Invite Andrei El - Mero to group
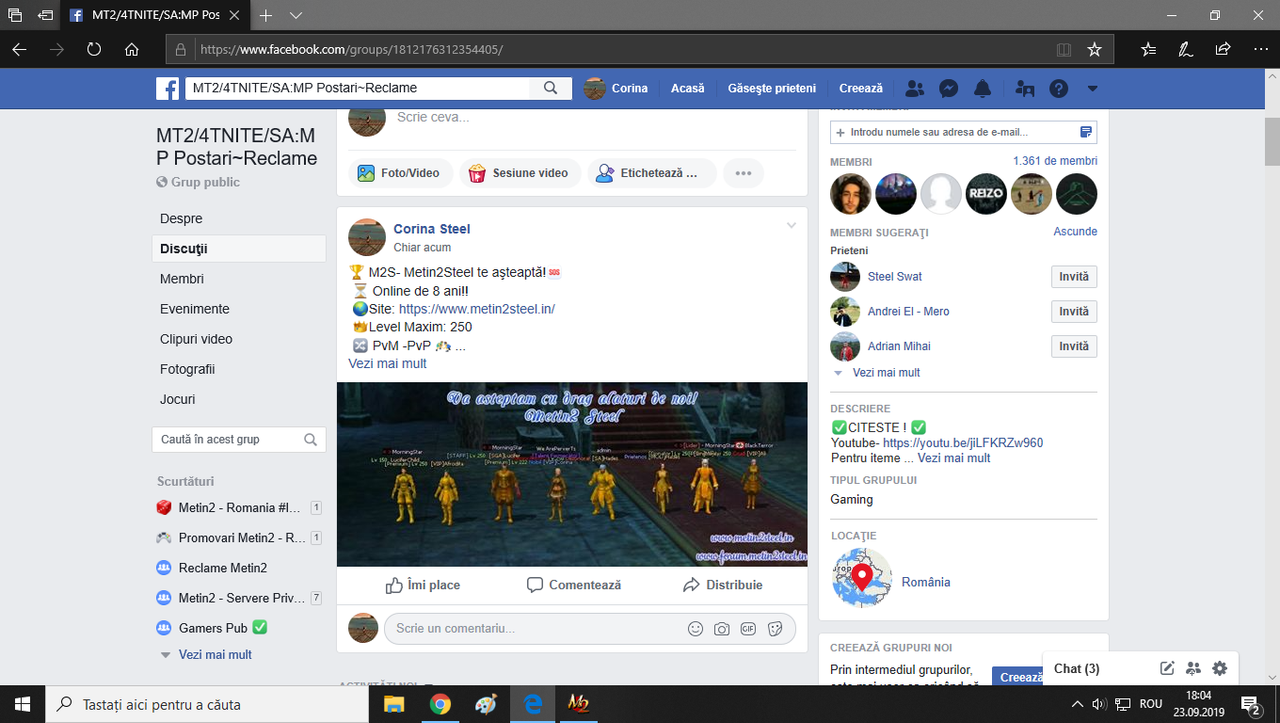 coord(1074,312)
